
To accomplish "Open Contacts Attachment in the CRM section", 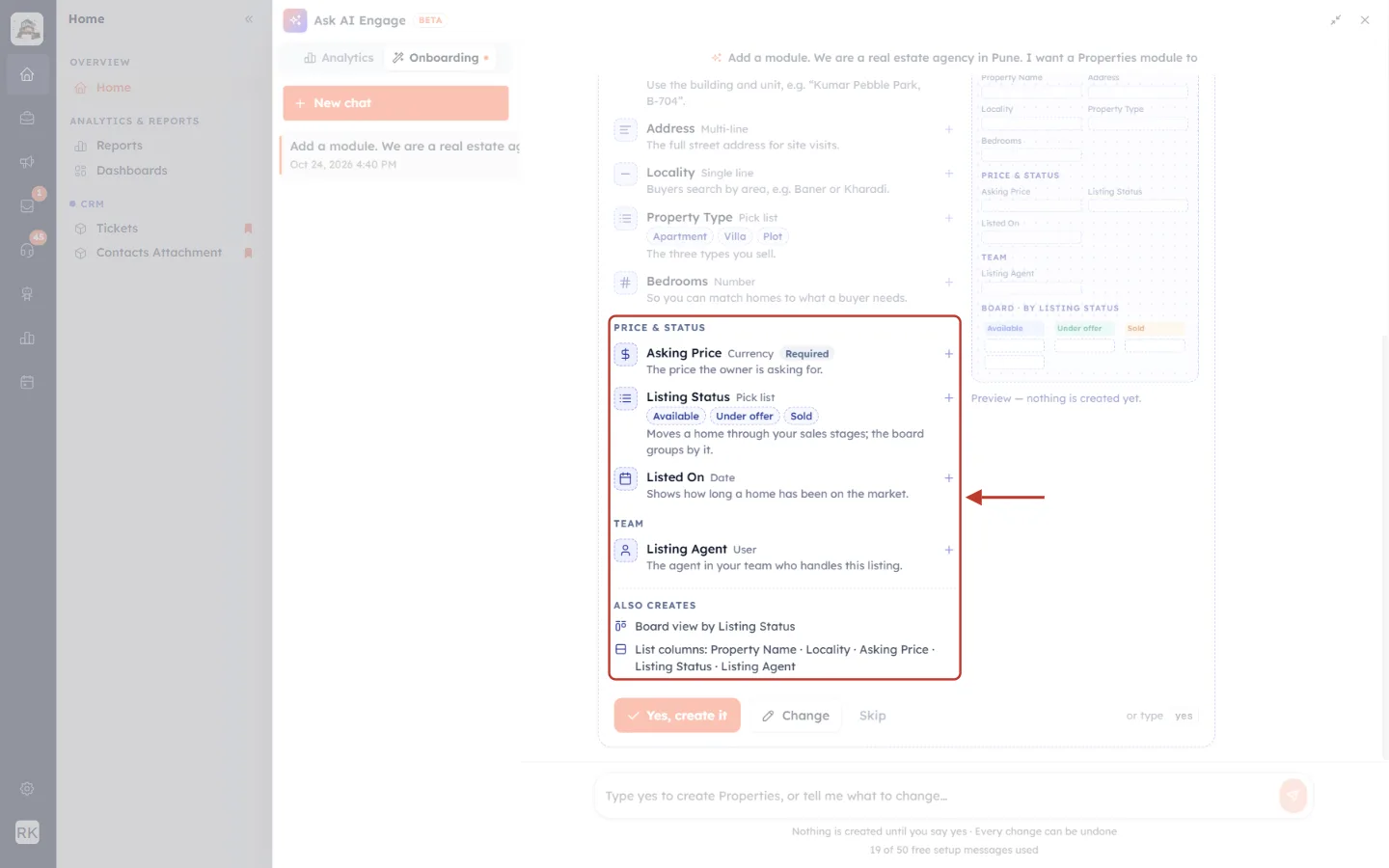I will coord(158,253).
